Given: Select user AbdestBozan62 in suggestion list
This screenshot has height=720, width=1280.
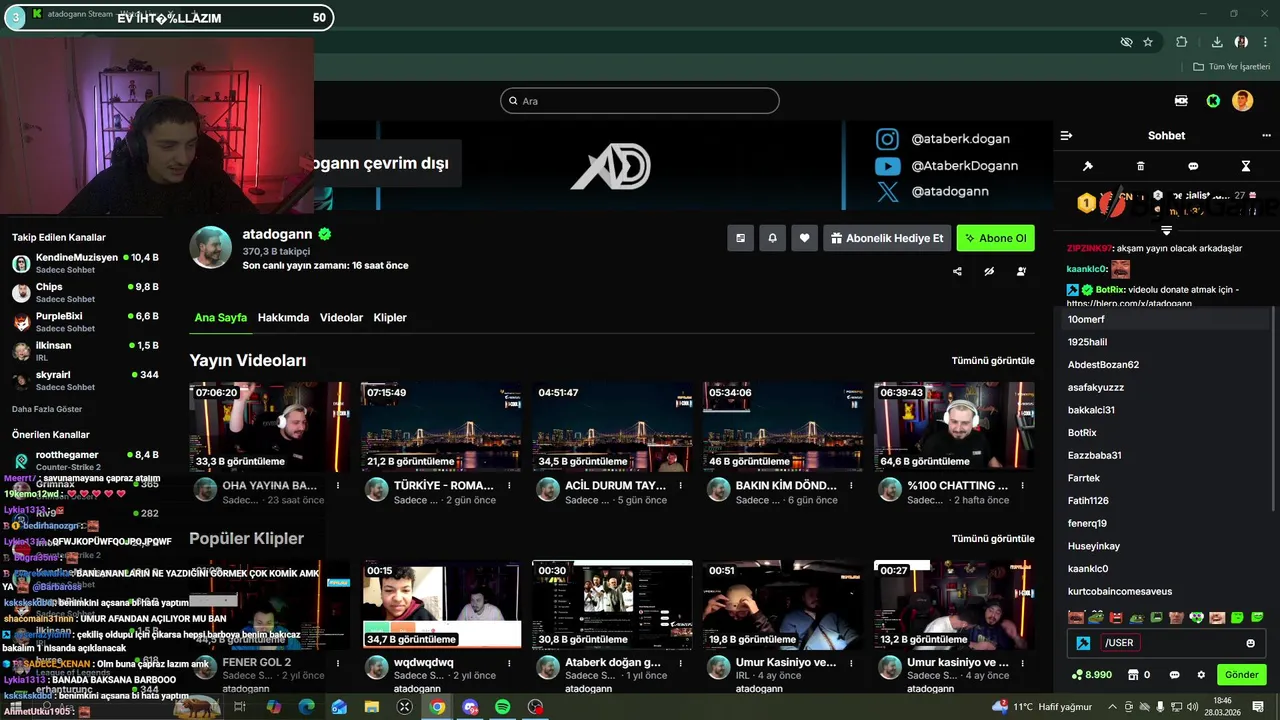Looking at the screenshot, I should [1166, 365].
